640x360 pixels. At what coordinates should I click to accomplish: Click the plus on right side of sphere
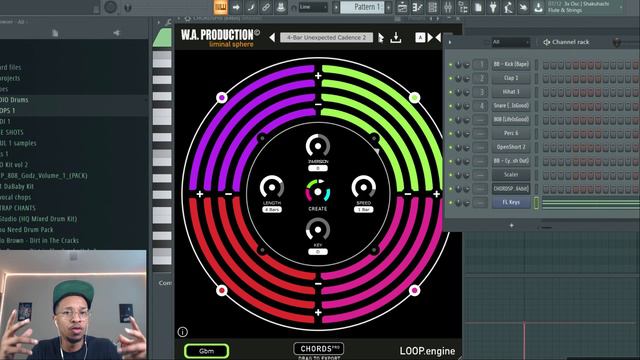tap(436, 194)
